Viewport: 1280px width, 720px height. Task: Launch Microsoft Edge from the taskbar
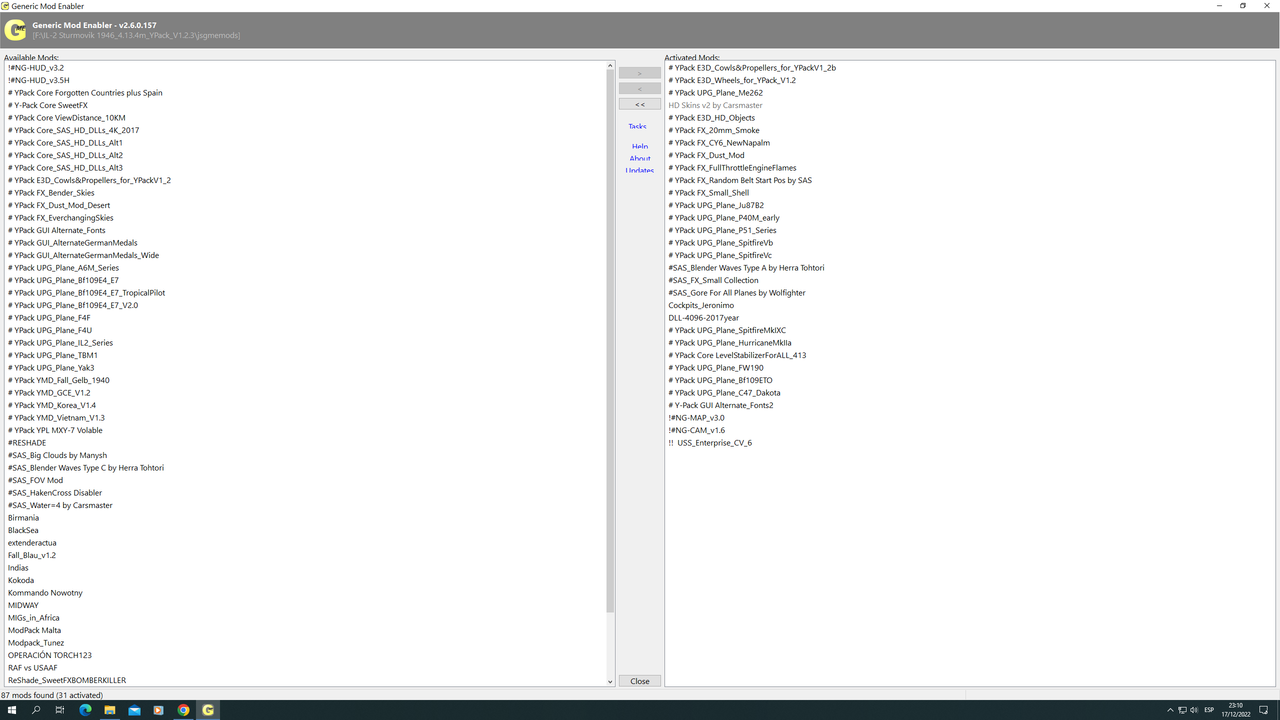point(85,710)
